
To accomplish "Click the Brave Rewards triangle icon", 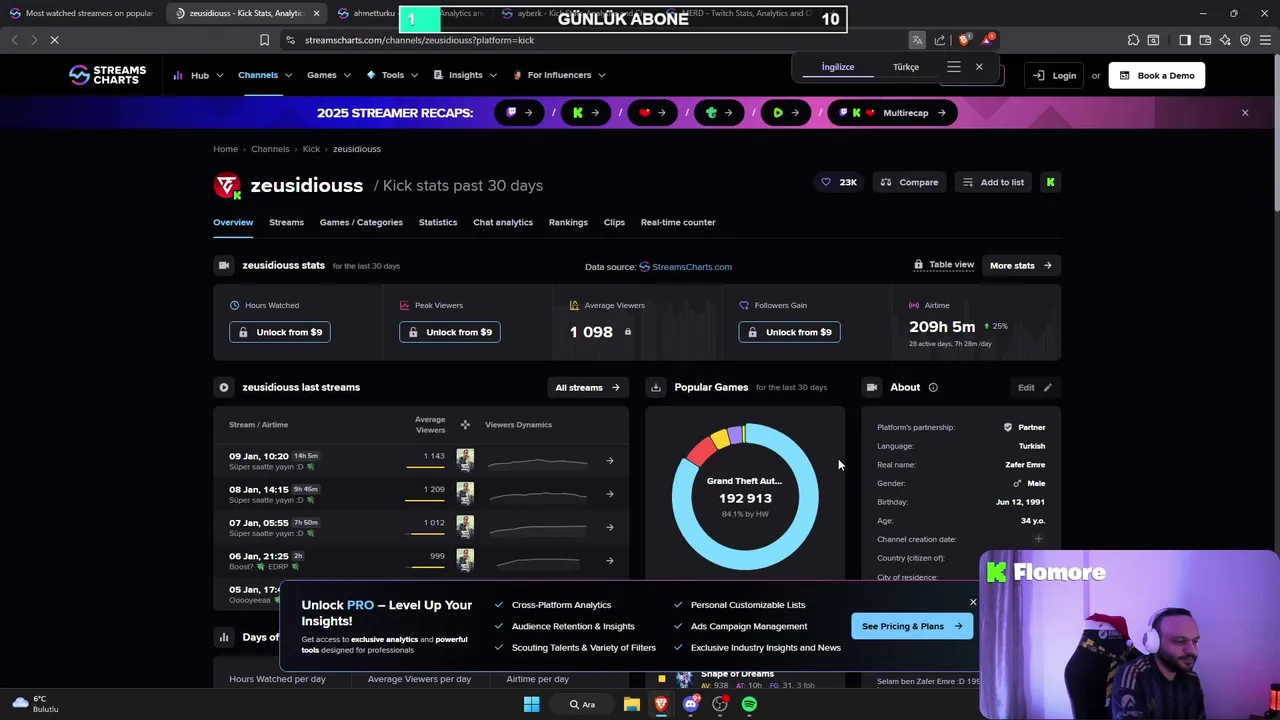I will 987,40.
